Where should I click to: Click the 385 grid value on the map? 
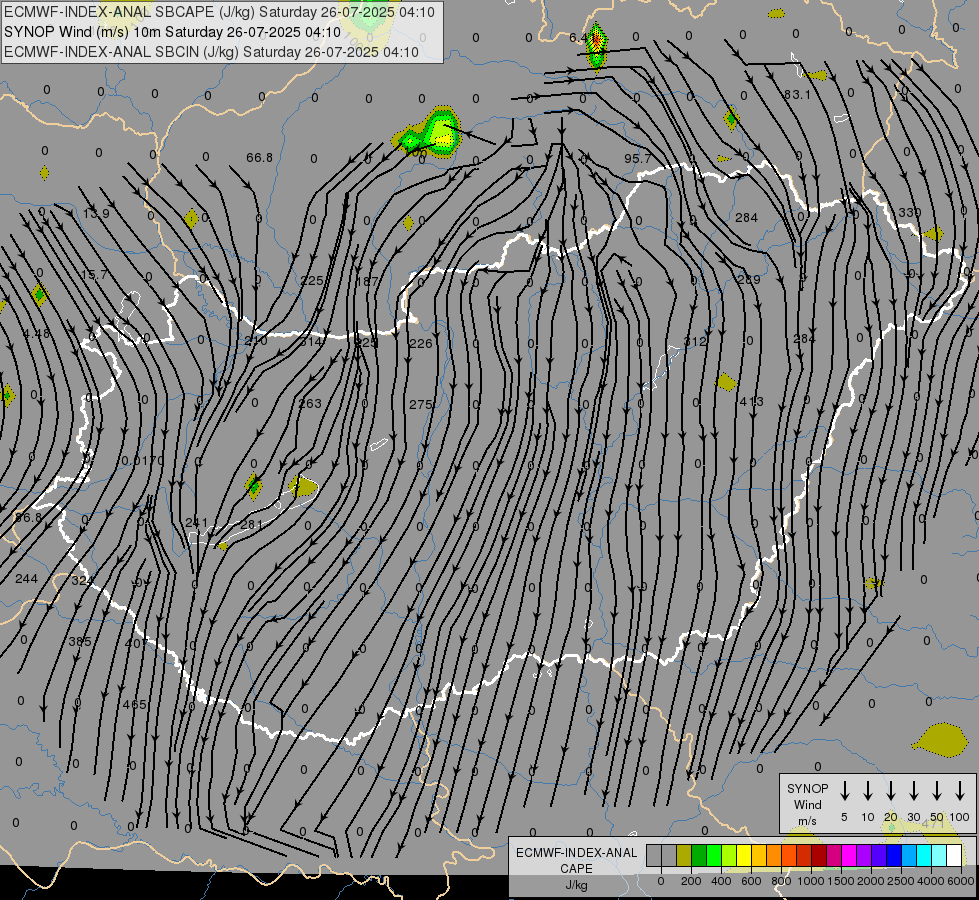(80, 641)
